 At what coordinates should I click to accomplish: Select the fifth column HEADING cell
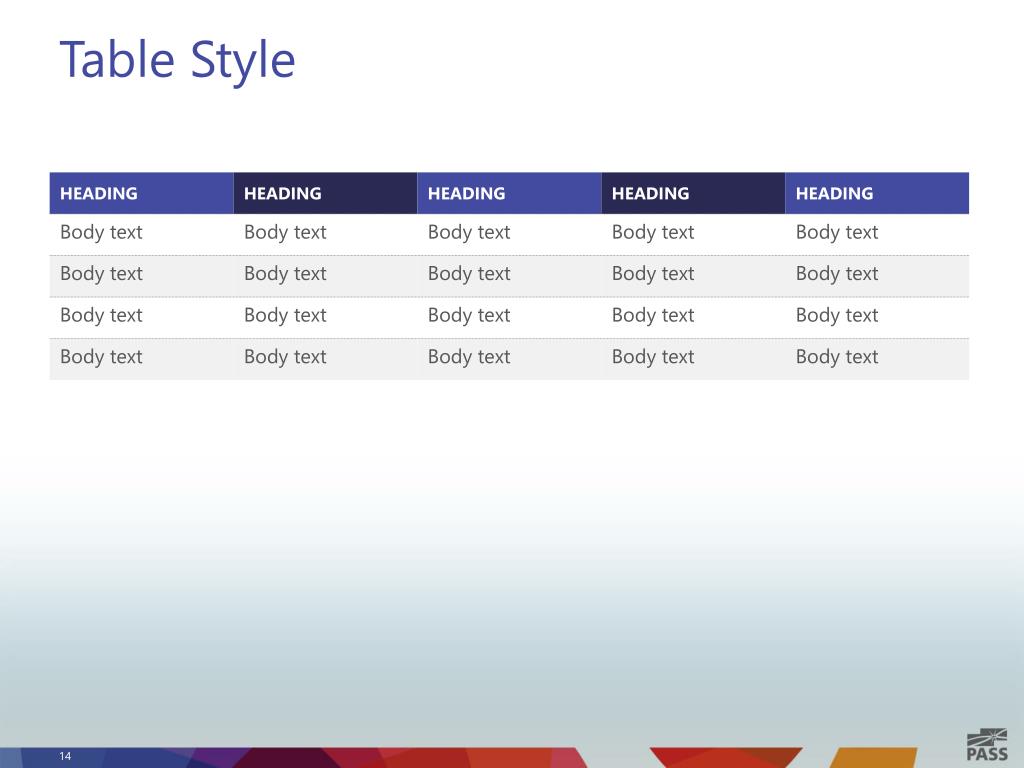[x=877, y=193]
